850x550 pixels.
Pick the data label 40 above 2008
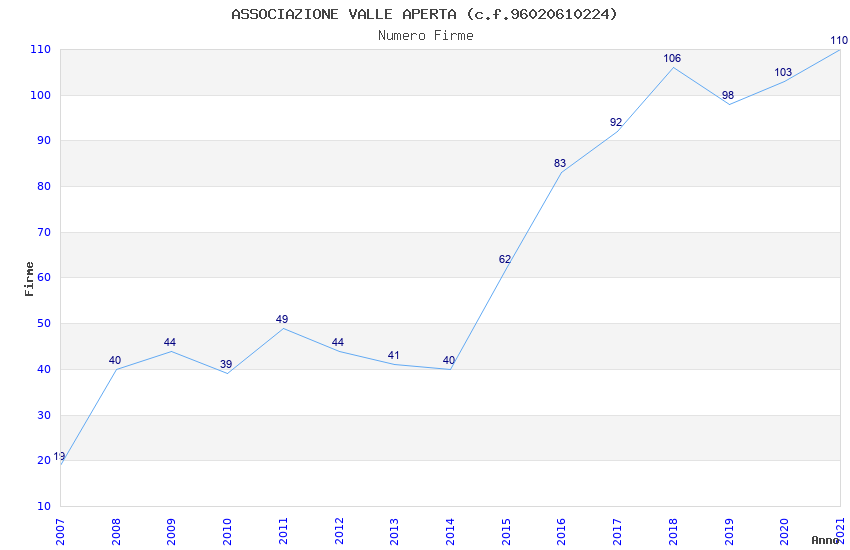(x=115, y=360)
